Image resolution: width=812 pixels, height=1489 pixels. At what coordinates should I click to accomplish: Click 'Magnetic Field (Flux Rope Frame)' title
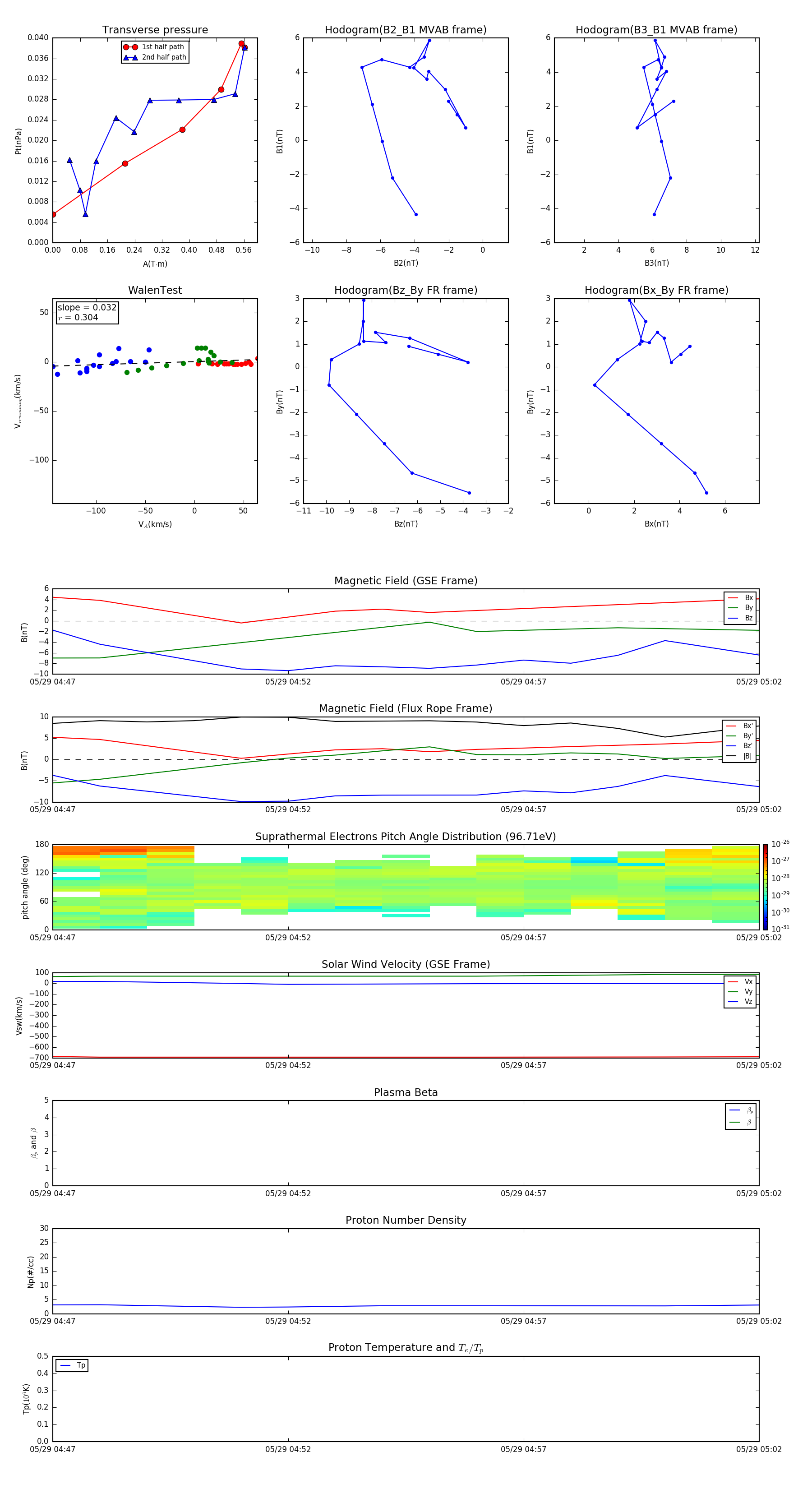[406, 709]
